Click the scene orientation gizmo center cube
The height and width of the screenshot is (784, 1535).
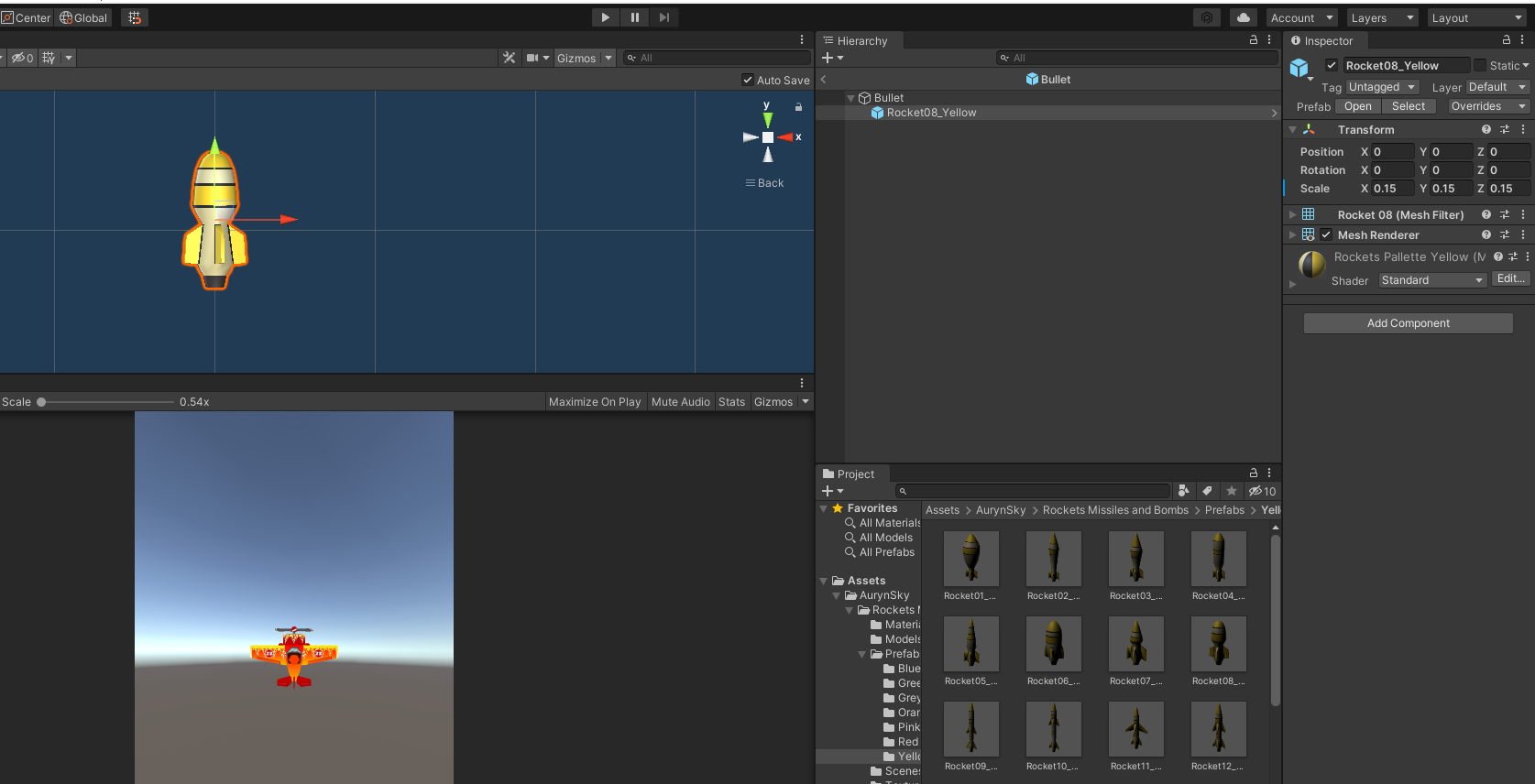pyautogui.click(x=768, y=137)
